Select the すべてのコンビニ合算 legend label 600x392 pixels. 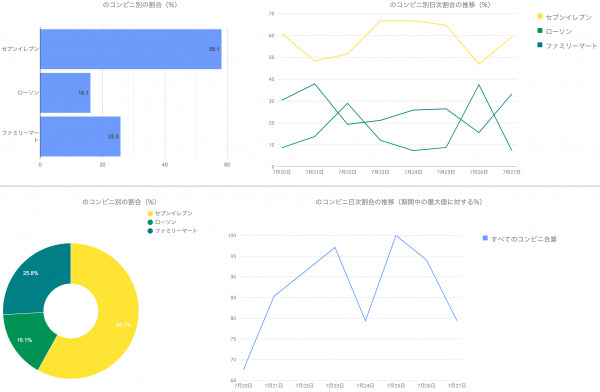[524, 239]
